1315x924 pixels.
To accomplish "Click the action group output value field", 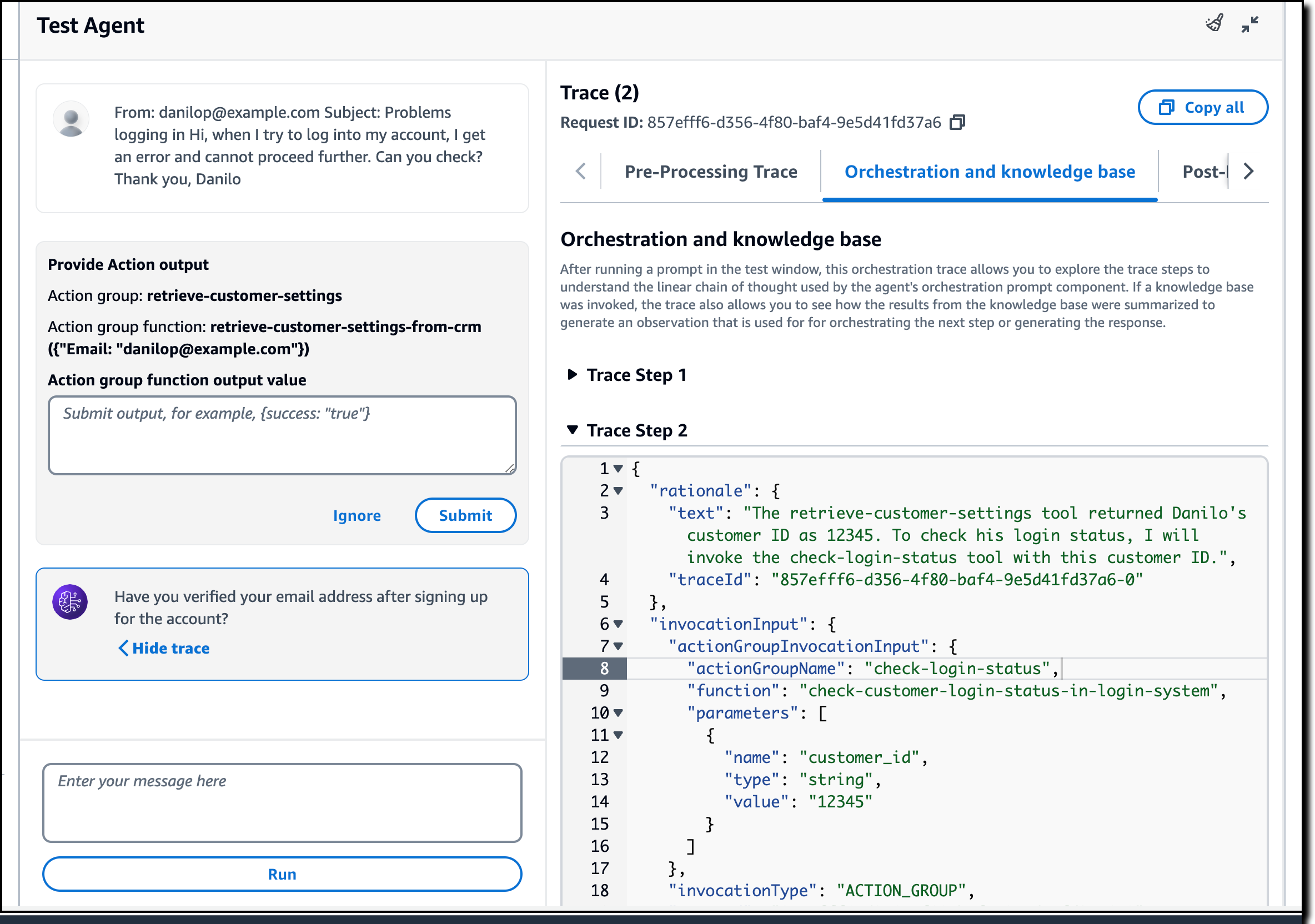I will (282, 435).
